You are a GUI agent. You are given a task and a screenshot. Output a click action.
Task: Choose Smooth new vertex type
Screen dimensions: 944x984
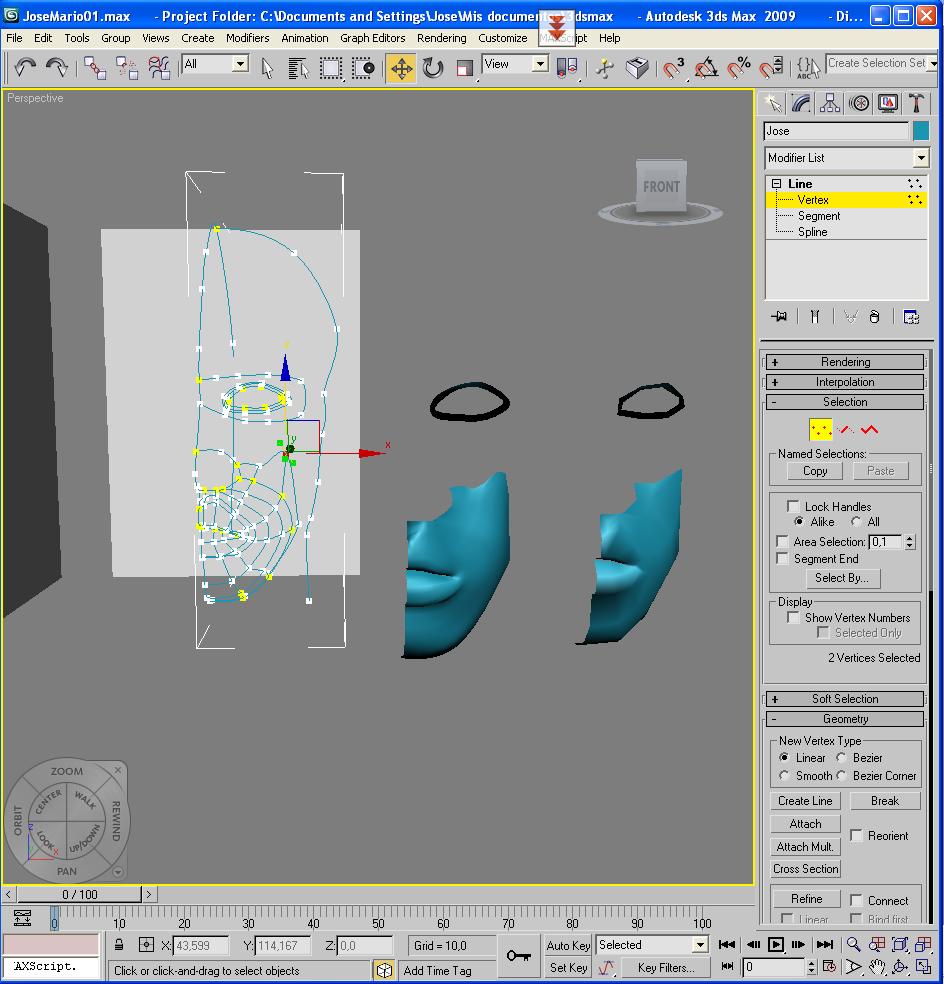[x=784, y=776]
